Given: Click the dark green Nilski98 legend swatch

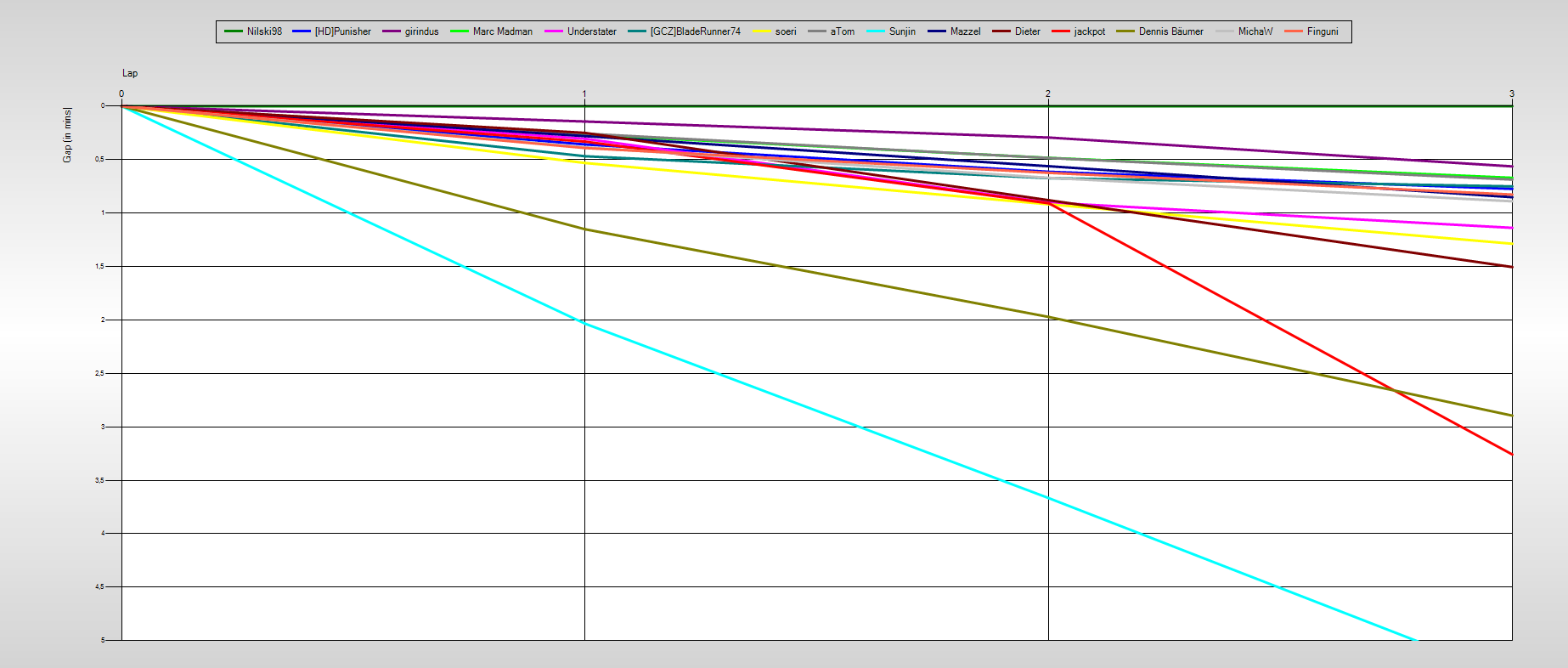Looking at the screenshot, I should pos(234,31).
